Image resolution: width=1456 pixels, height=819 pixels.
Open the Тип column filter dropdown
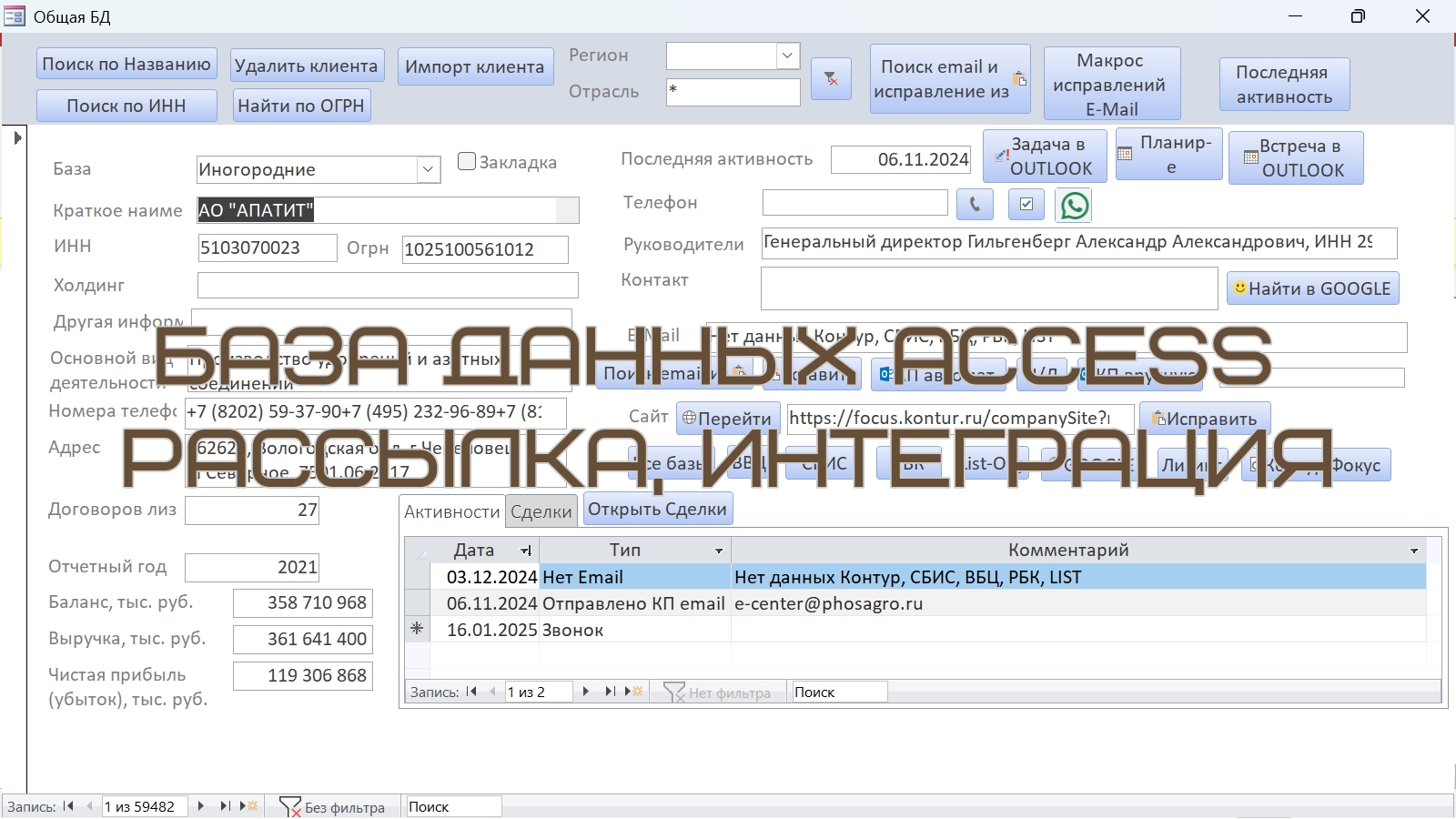(x=719, y=551)
